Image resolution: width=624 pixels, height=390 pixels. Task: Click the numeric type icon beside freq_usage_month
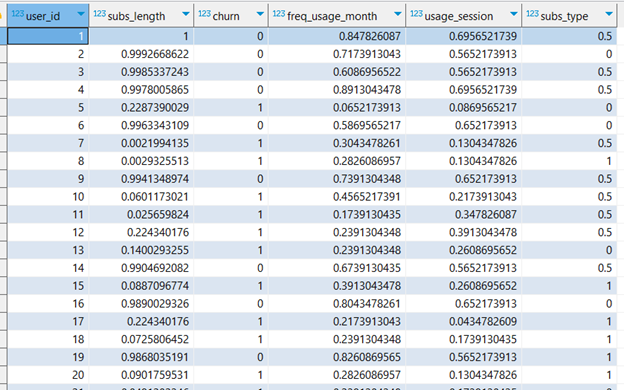tap(279, 14)
